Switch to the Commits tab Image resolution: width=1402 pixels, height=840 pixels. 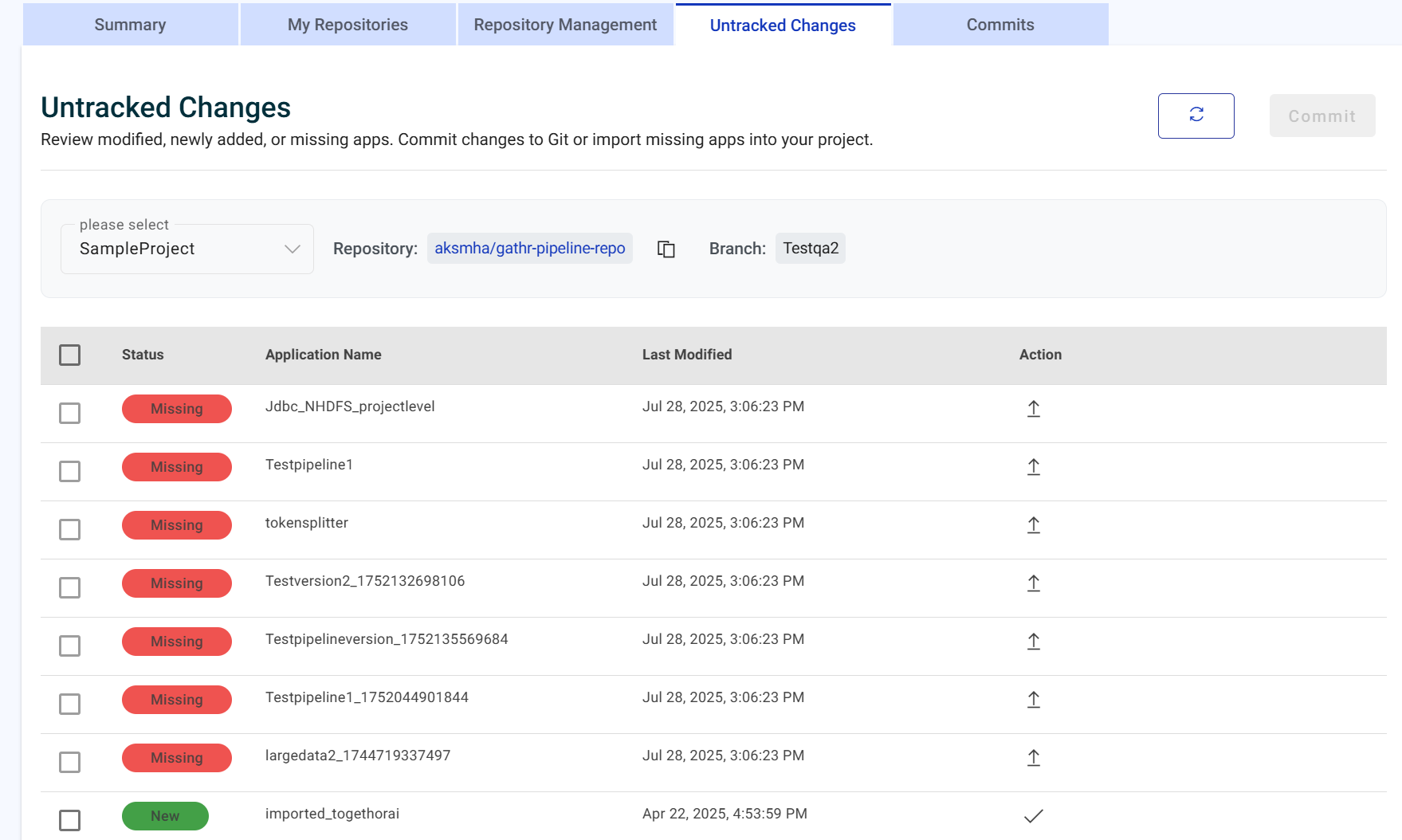tap(999, 25)
